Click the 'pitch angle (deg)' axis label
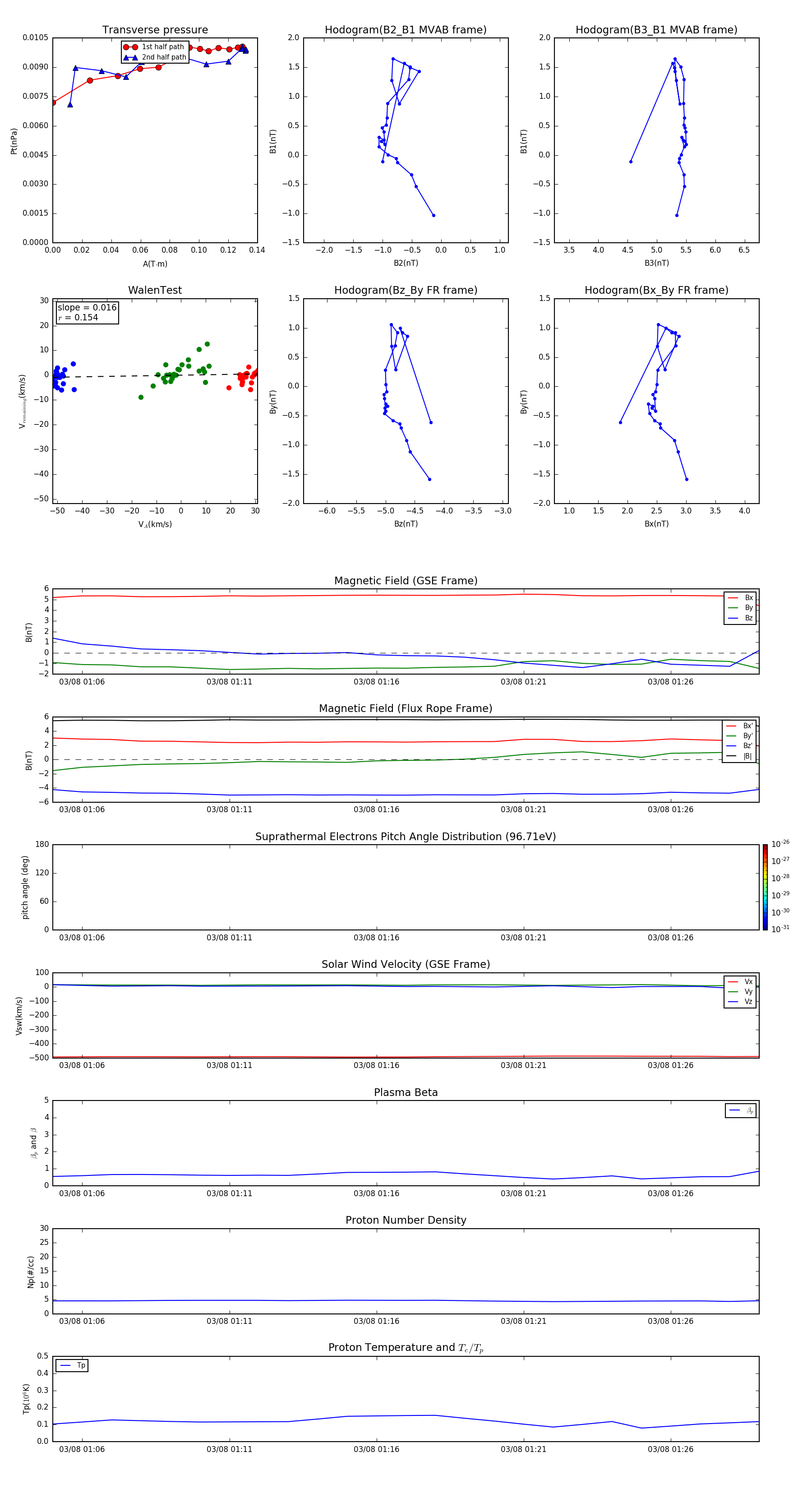812x1489 pixels. (x=25, y=887)
